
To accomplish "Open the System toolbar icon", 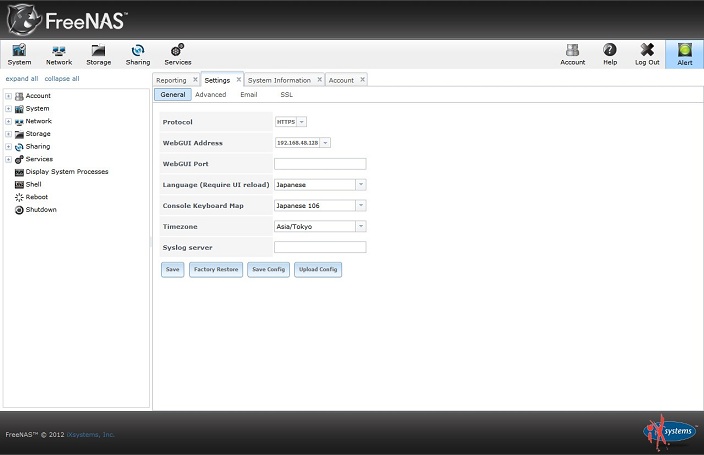I will [x=19, y=54].
